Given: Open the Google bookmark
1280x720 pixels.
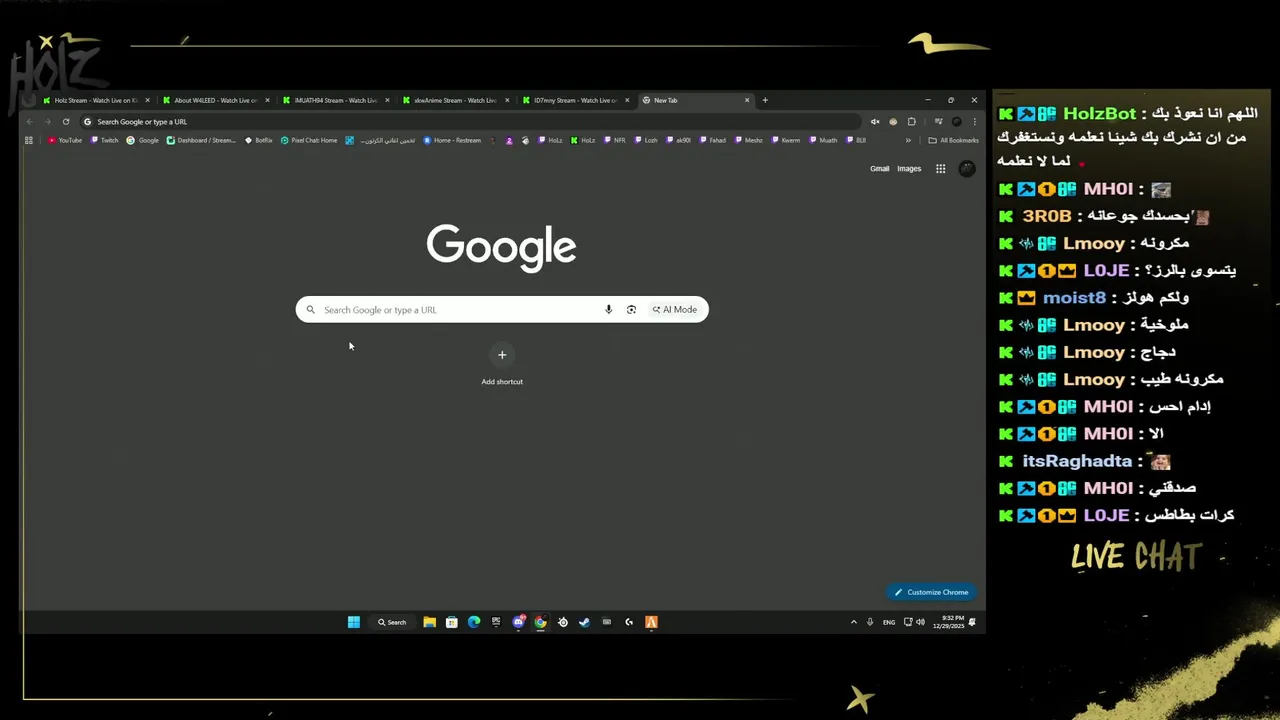Looking at the screenshot, I should (x=143, y=141).
